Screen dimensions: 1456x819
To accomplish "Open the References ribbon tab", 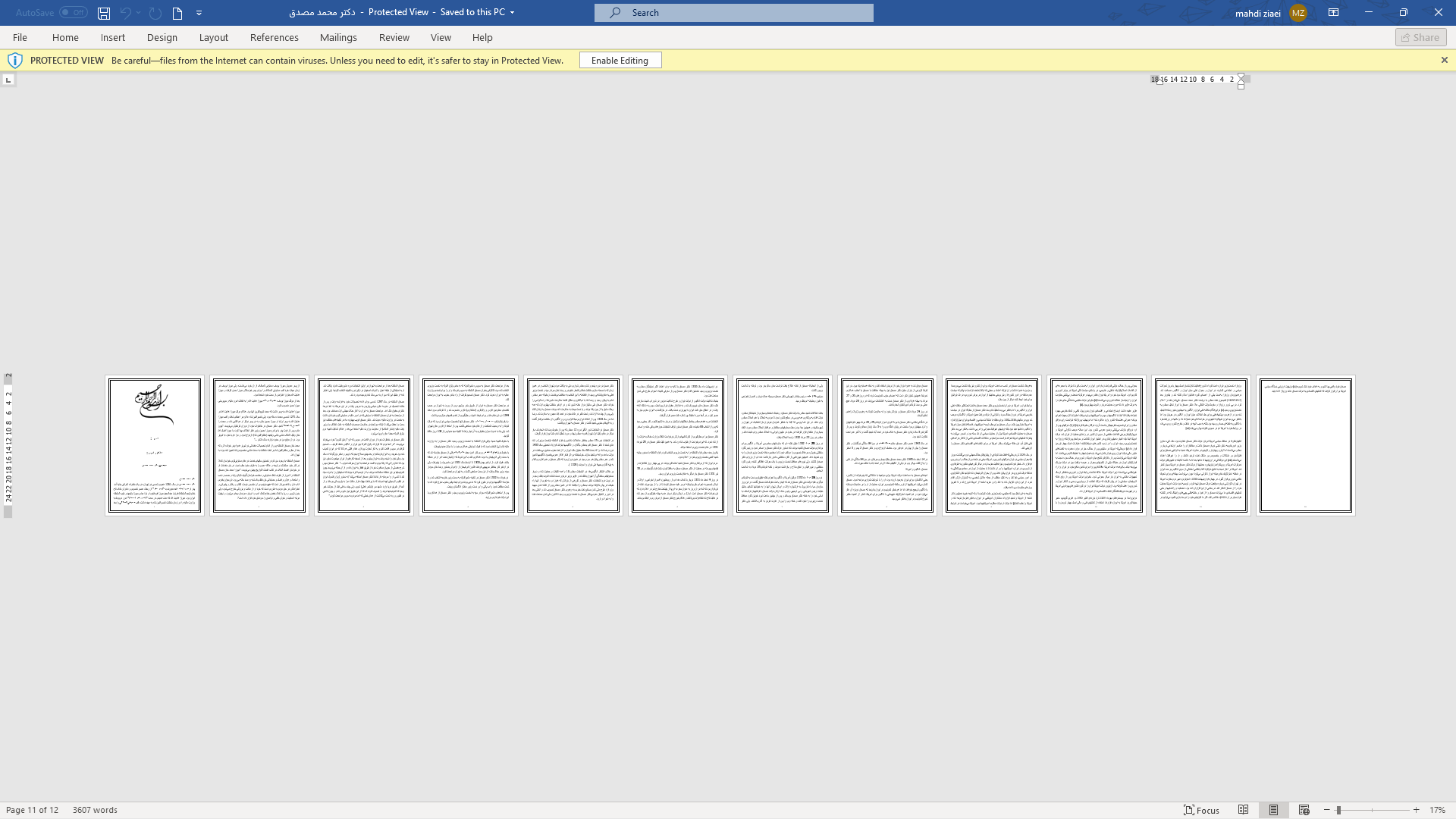I will 274,37.
